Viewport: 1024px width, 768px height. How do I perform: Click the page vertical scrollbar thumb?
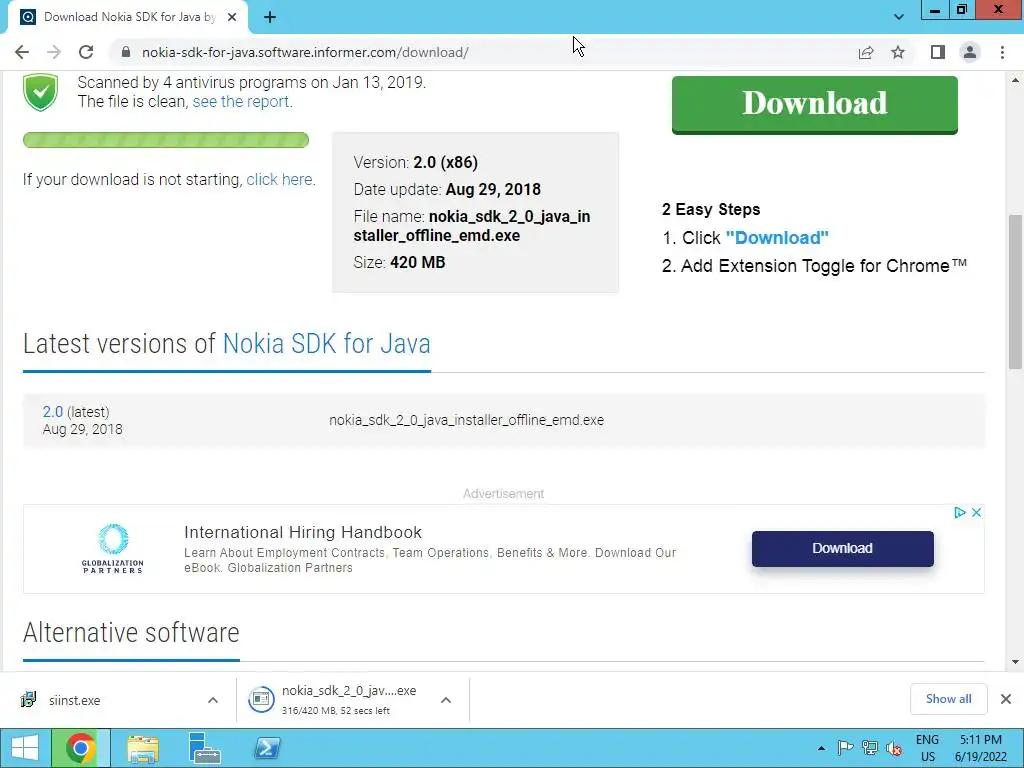pyautogui.click(x=1015, y=291)
